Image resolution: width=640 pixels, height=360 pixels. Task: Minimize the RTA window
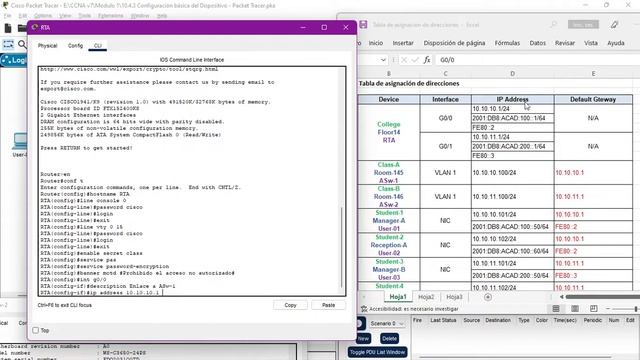tap(303, 27)
